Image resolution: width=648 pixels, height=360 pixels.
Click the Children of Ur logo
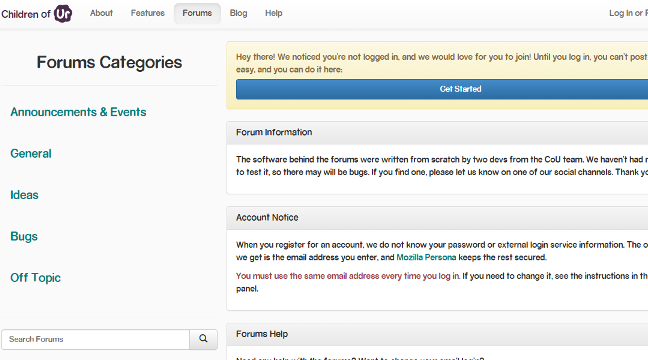[x=37, y=14]
